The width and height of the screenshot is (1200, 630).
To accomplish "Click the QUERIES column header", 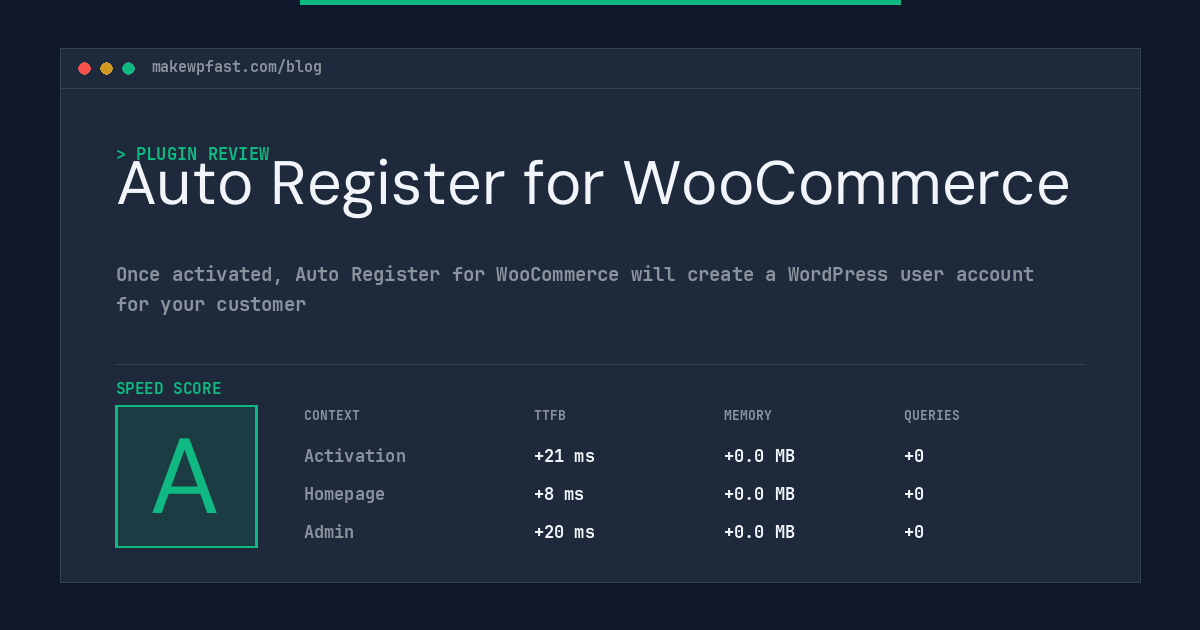I will pyautogui.click(x=932, y=416).
